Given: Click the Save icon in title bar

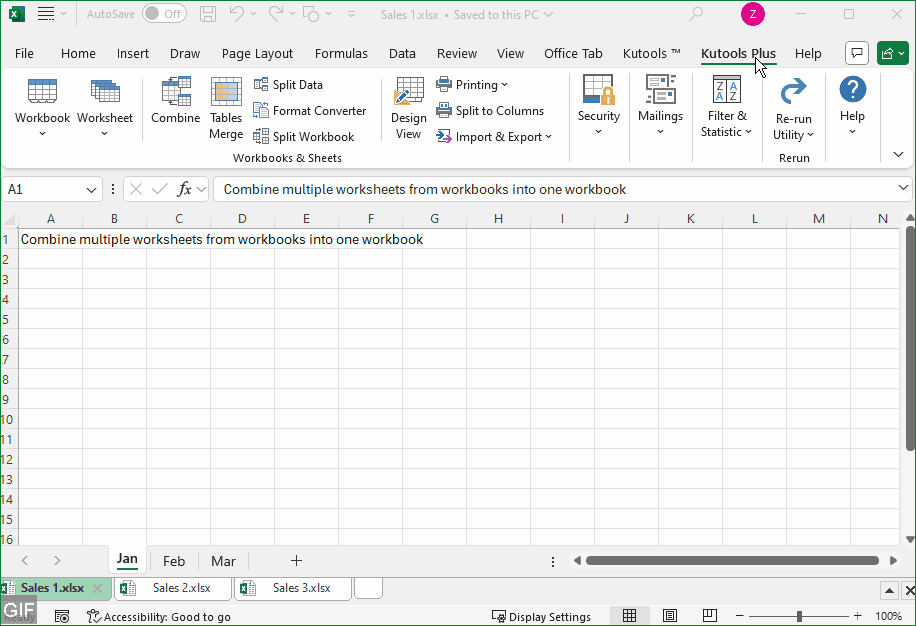Looking at the screenshot, I should pyautogui.click(x=208, y=14).
